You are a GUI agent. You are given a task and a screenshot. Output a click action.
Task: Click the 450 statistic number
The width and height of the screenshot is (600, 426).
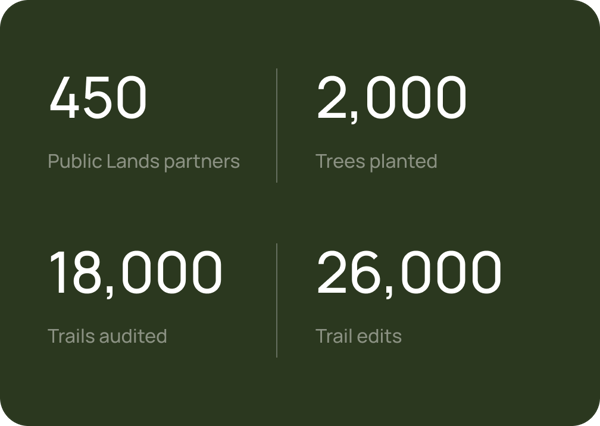[x=98, y=97]
